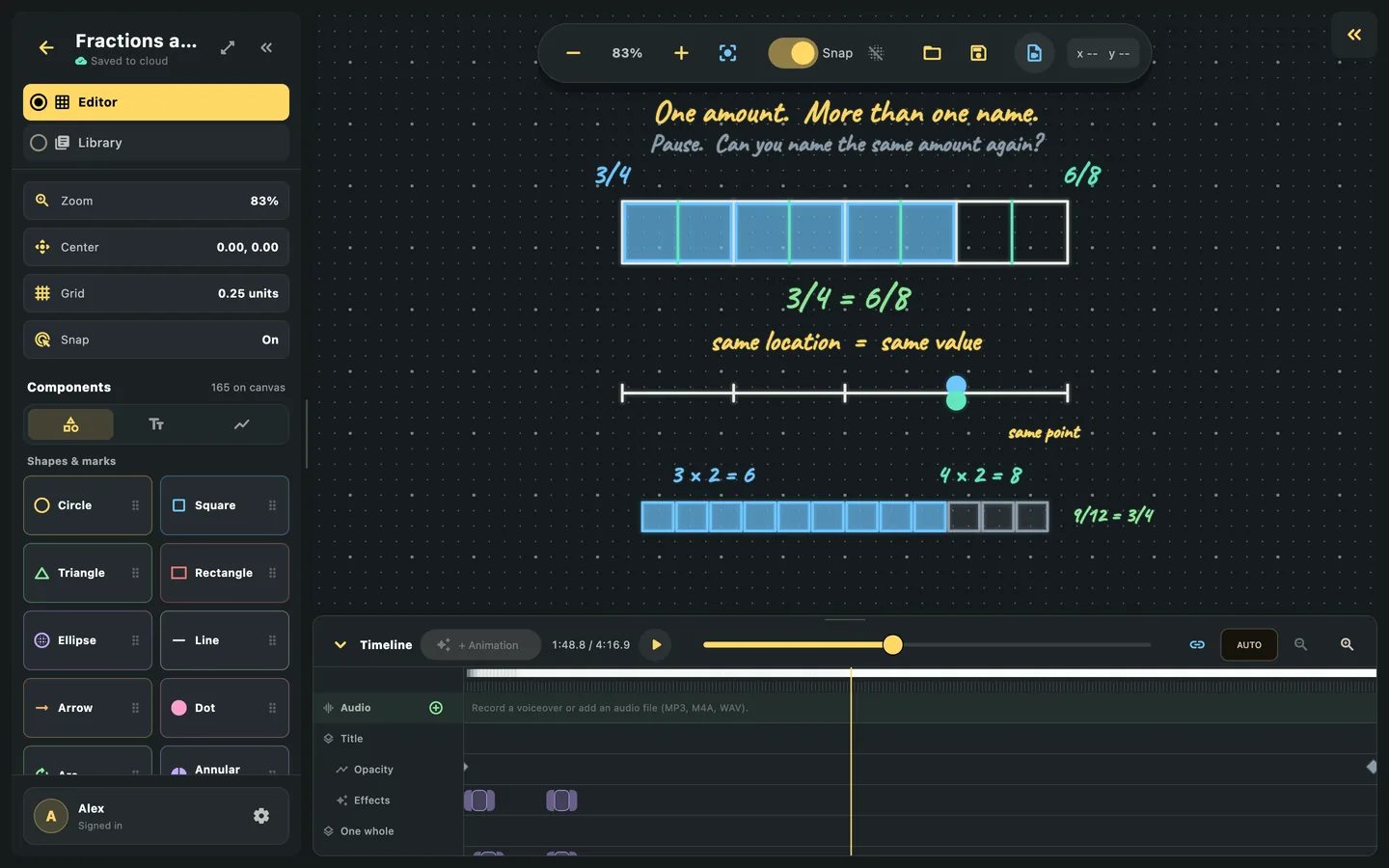
Task: Toggle grid dots visibility icon
Action: pos(876,53)
